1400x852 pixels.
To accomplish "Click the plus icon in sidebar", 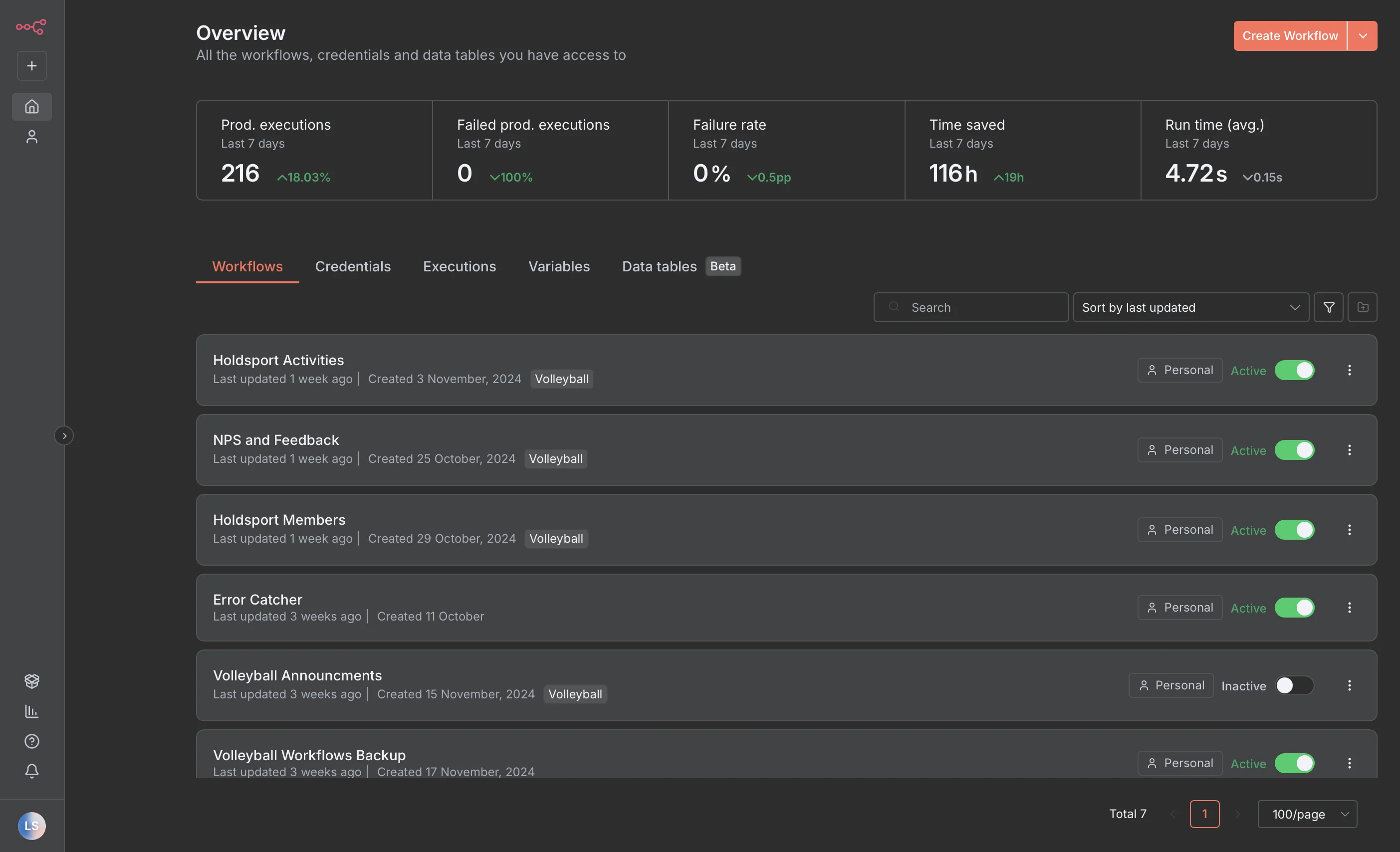I will [32, 66].
